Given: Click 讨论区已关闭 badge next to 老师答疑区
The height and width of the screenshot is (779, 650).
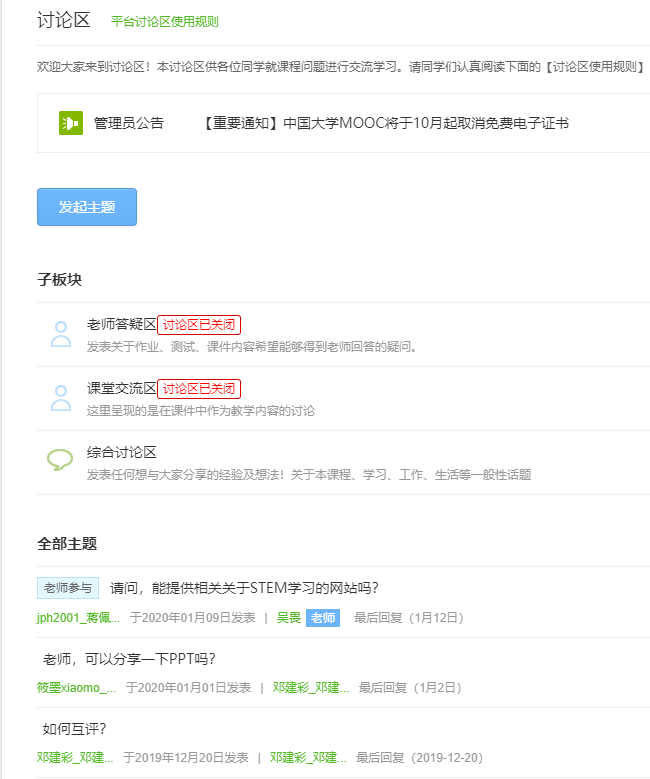Looking at the screenshot, I should pyautogui.click(x=199, y=325).
